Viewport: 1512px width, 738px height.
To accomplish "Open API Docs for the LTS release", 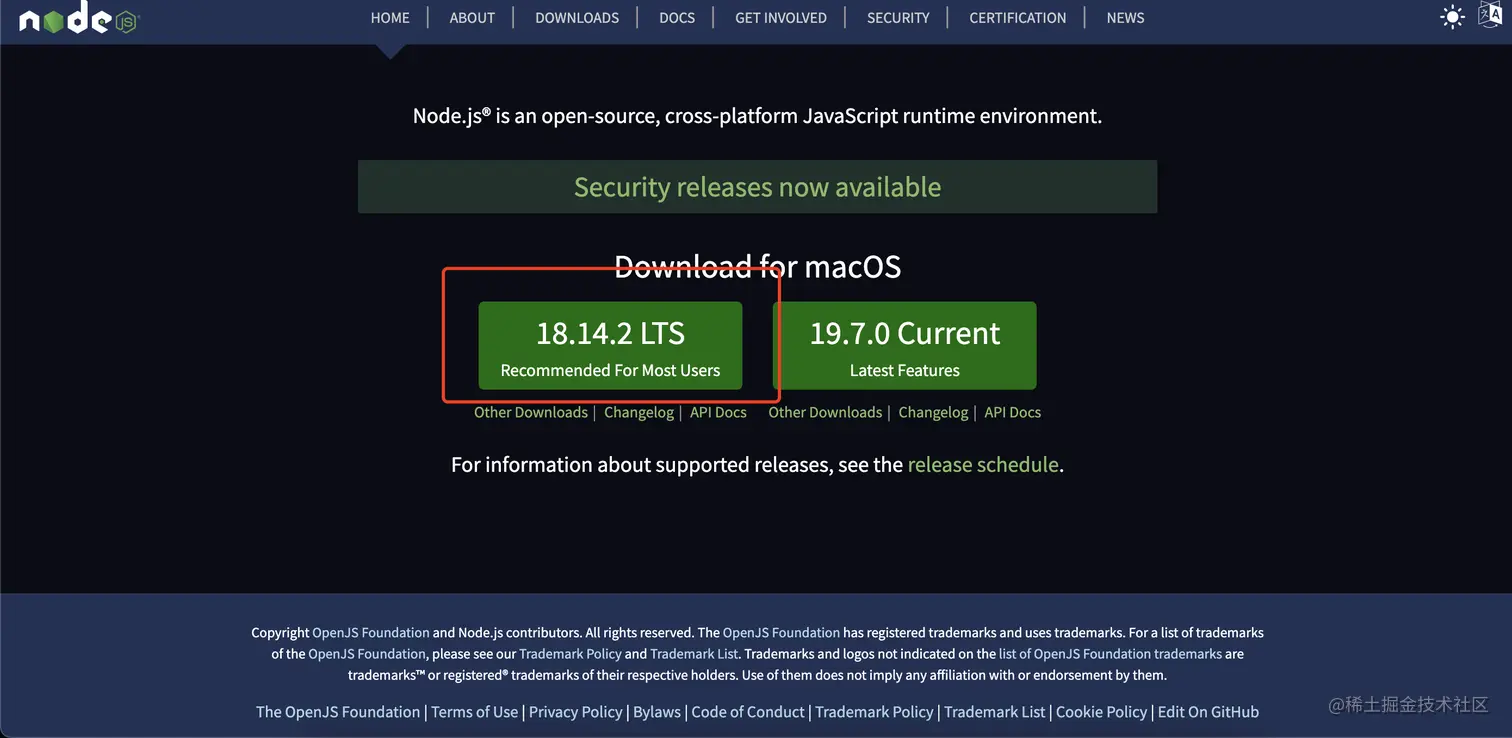I will [x=718, y=412].
